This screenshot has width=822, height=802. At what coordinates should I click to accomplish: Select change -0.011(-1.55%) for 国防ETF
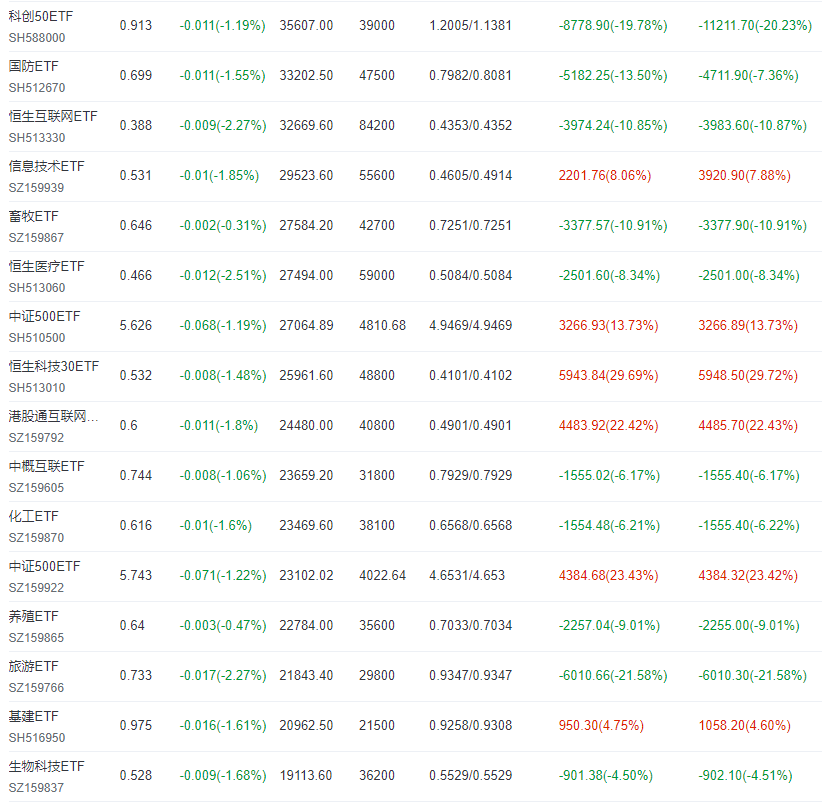222,75
